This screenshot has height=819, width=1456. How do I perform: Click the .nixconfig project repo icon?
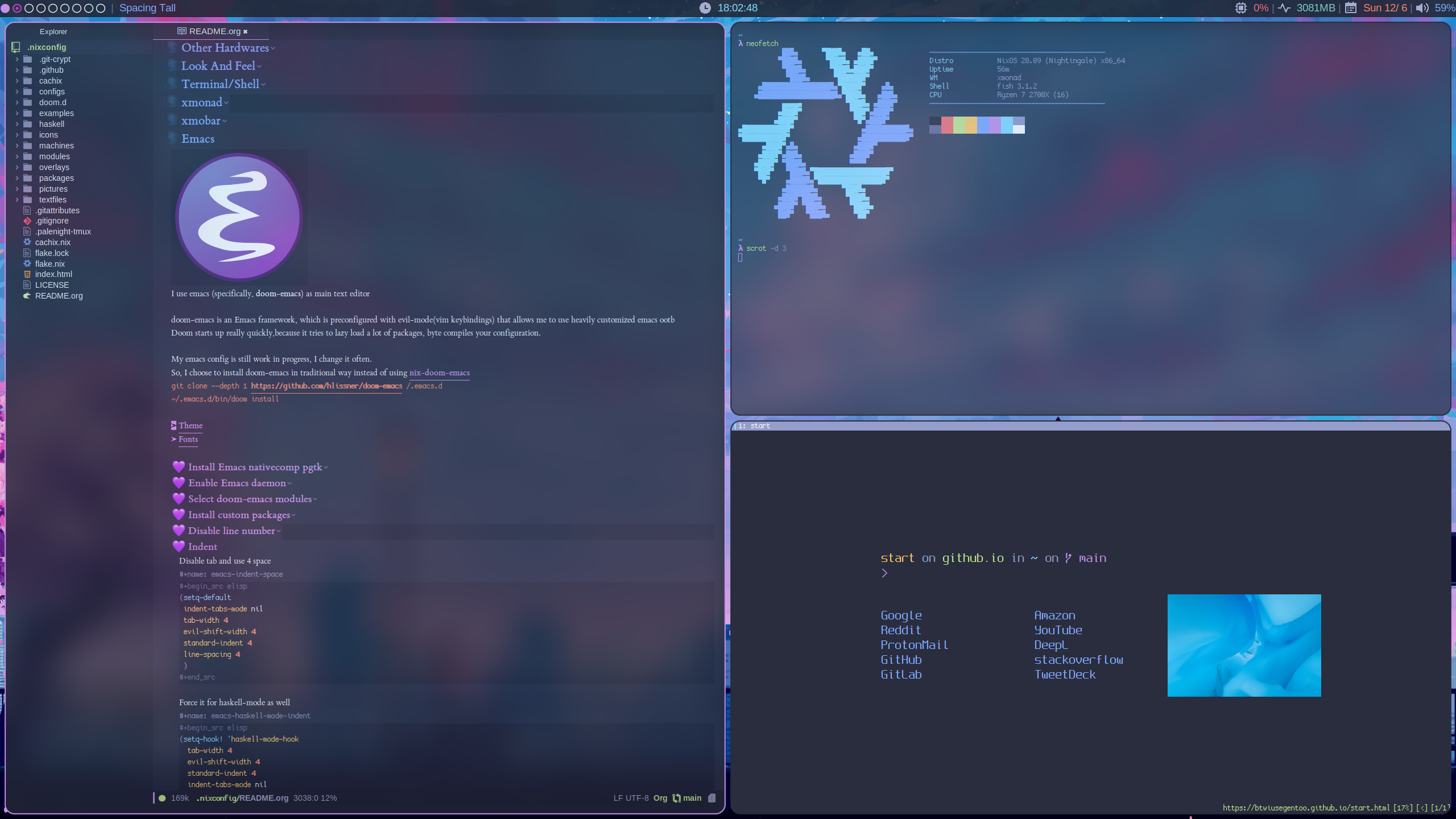click(x=16, y=47)
